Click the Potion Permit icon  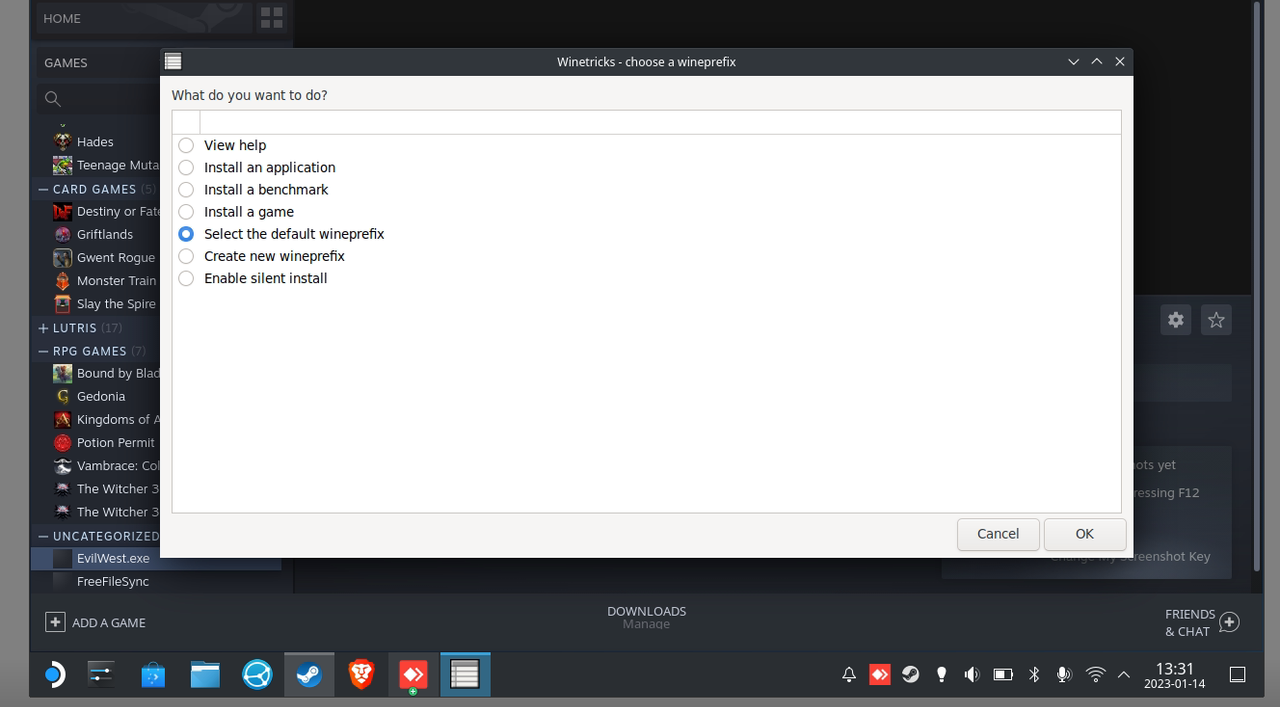[63, 442]
